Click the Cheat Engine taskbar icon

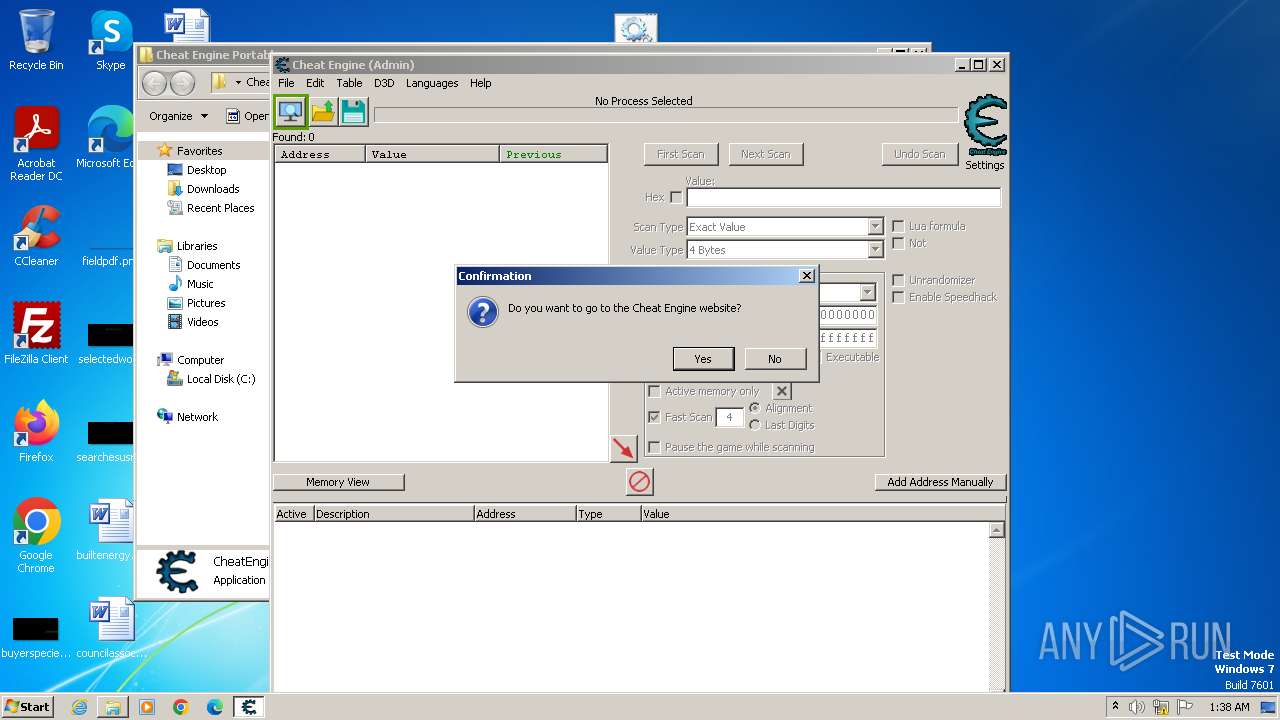pyautogui.click(x=249, y=707)
